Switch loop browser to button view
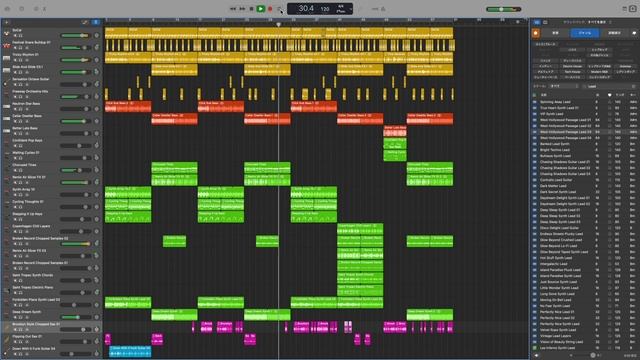 click(x=537, y=22)
